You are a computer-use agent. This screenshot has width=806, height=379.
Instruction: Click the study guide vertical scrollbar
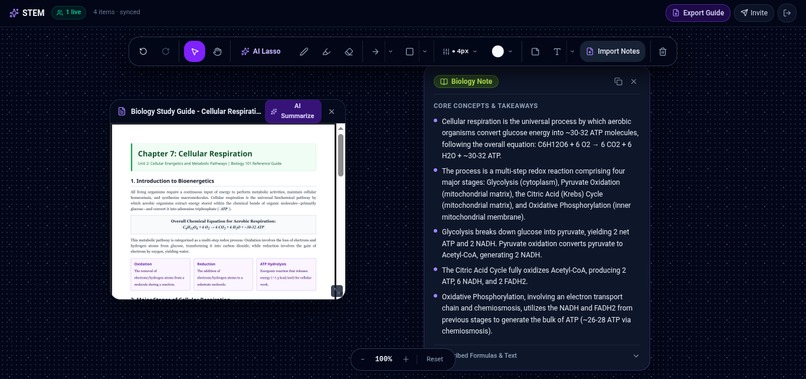coord(340,154)
